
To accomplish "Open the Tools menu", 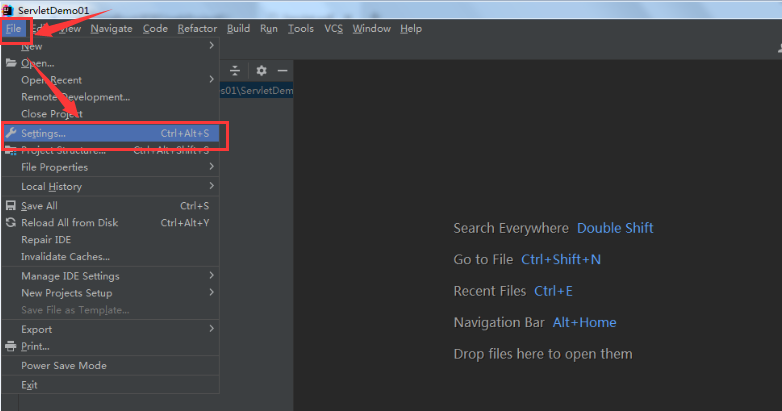I will (301, 29).
